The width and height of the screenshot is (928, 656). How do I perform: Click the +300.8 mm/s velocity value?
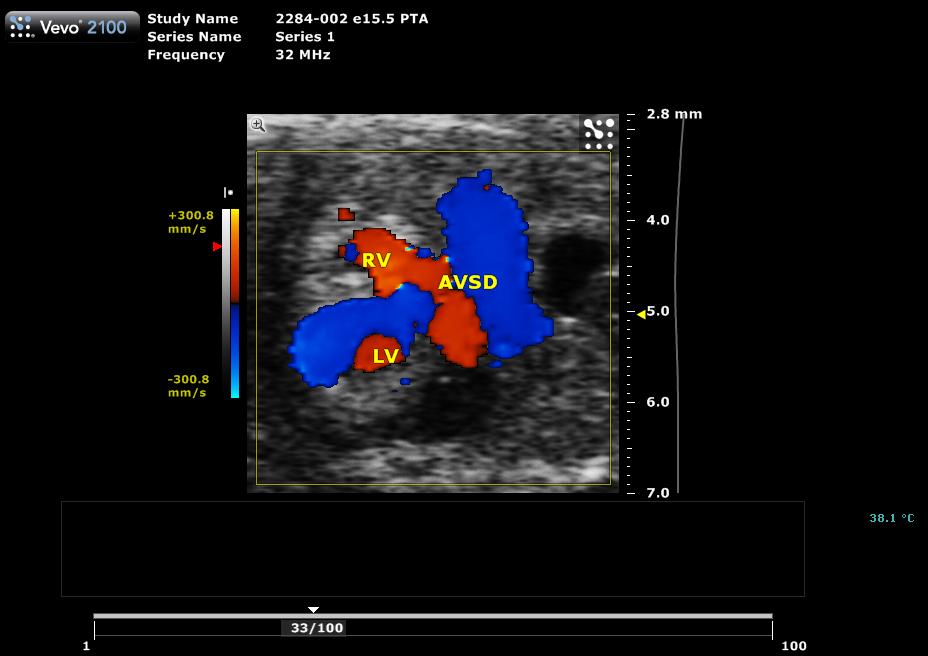[x=191, y=222]
